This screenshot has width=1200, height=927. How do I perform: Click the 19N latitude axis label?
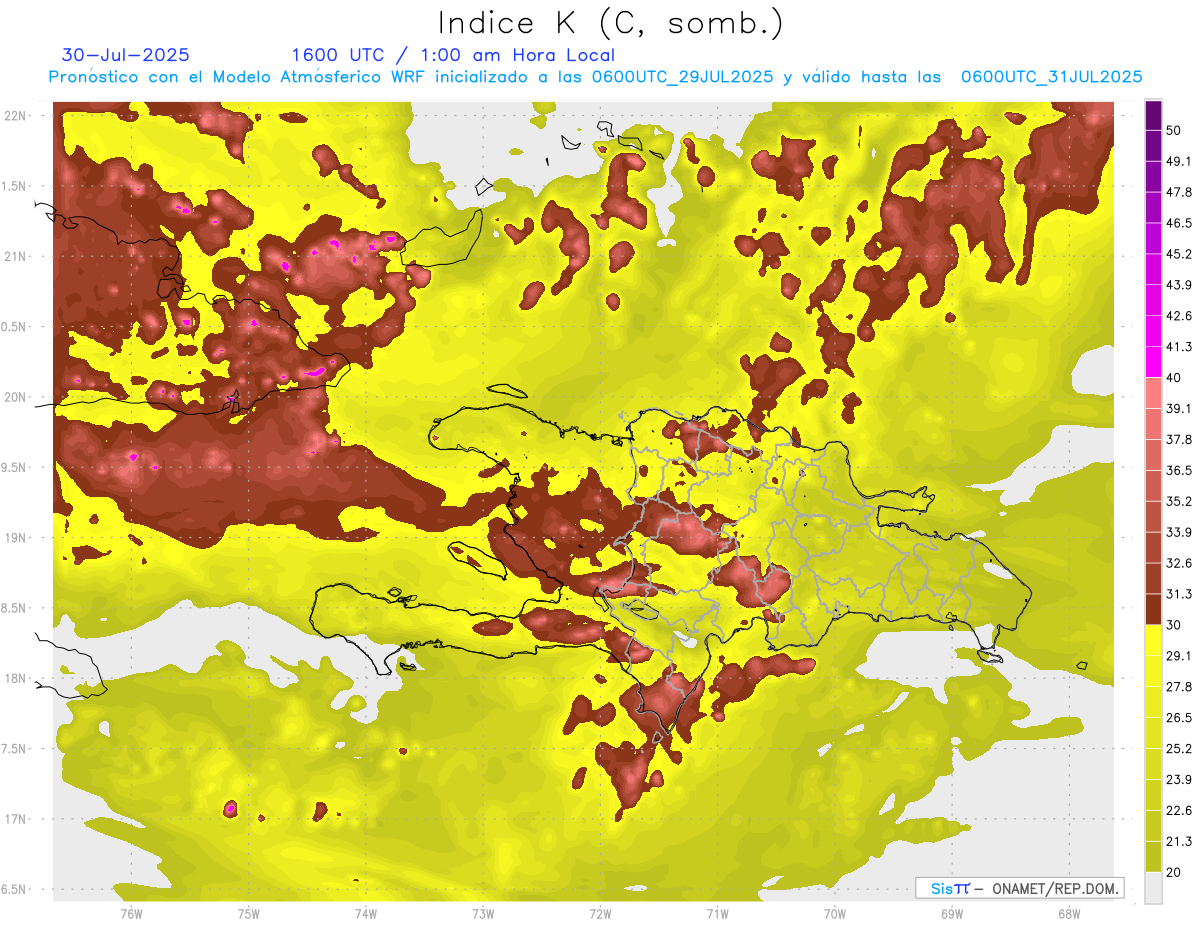click(x=16, y=538)
